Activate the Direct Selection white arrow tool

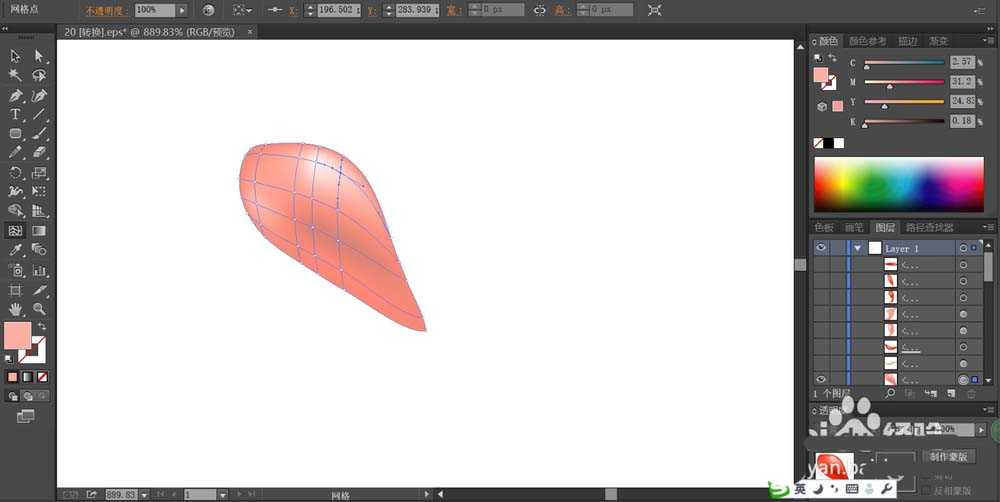click(x=39, y=56)
